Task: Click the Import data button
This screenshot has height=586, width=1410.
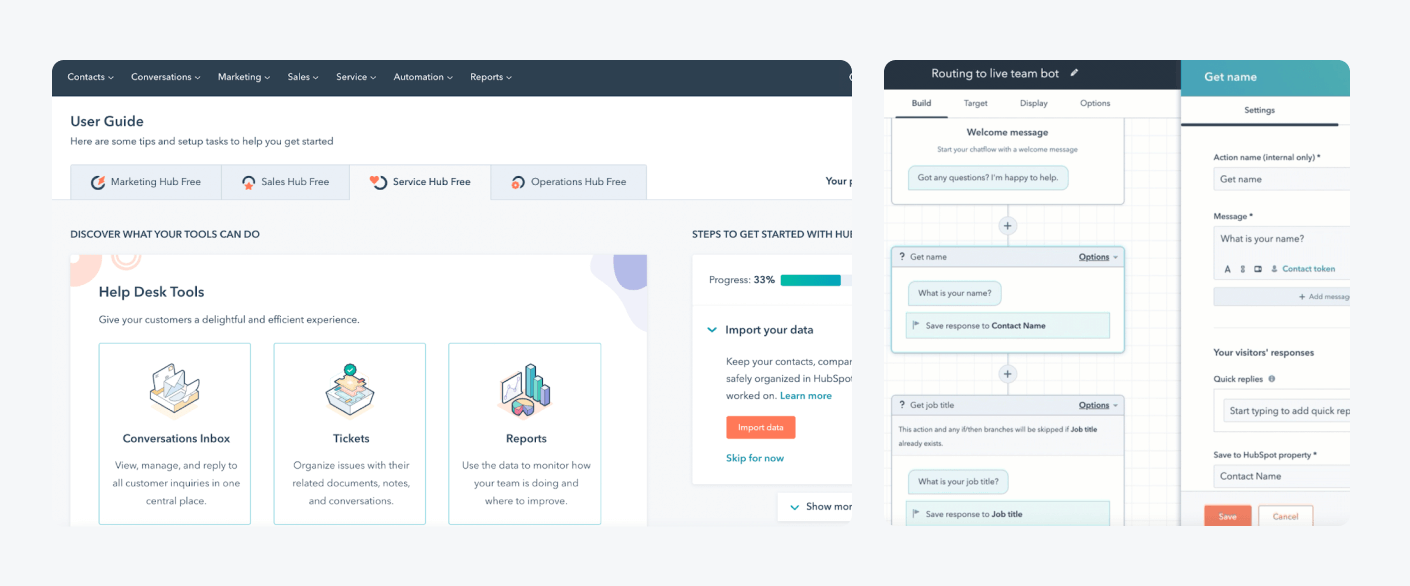Action: coord(762,427)
